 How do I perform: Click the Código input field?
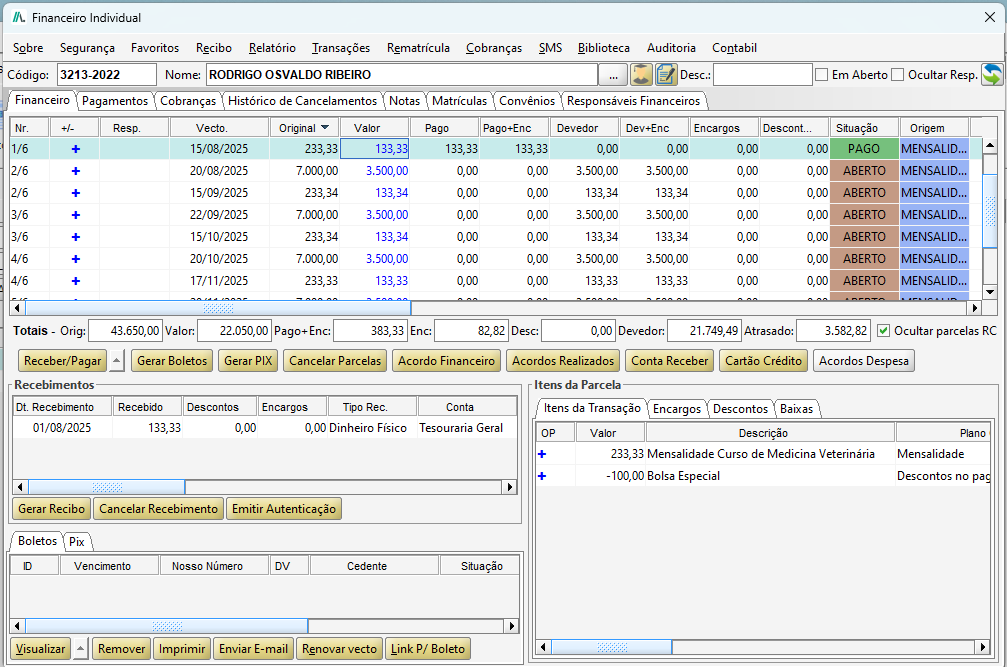click(x=107, y=74)
